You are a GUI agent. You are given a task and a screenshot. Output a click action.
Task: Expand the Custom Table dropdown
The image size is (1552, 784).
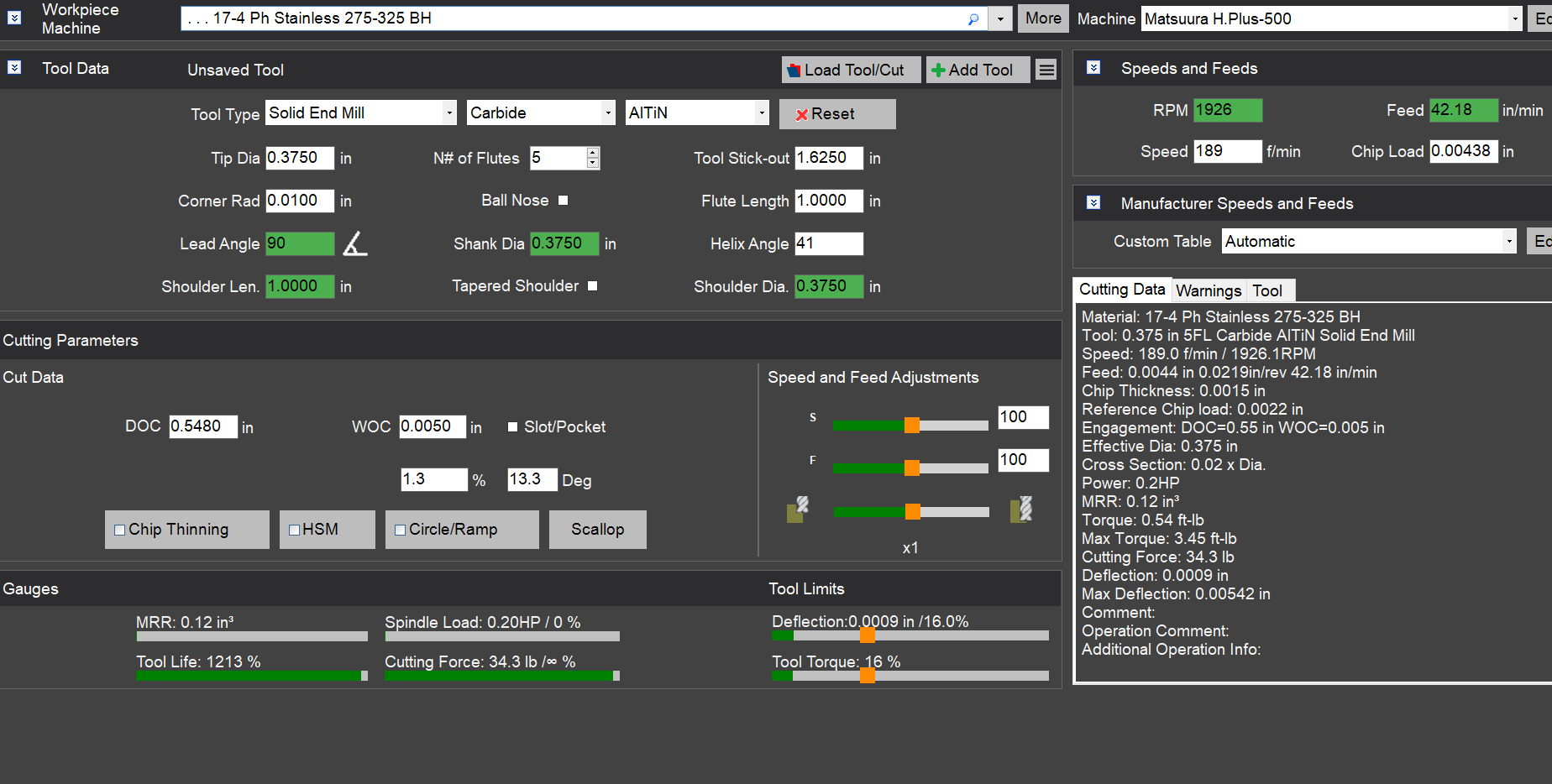click(1508, 242)
